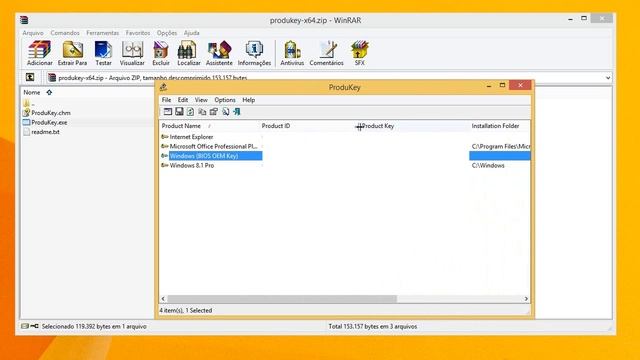Screen dimensions: 640x360
Task: Click ProduKey scroll left arrow
Action: click(x=163, y=299)
